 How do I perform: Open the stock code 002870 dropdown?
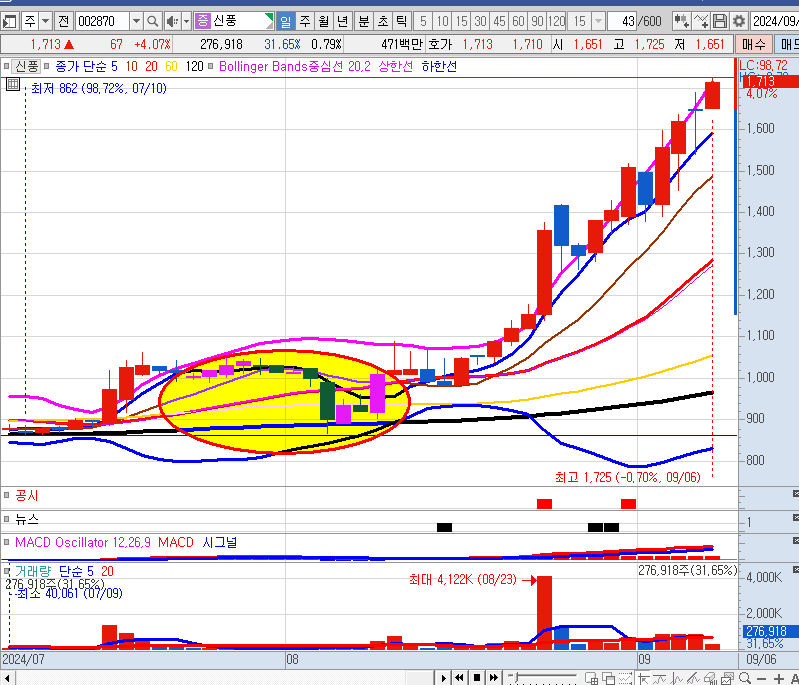tap(134, 21)
